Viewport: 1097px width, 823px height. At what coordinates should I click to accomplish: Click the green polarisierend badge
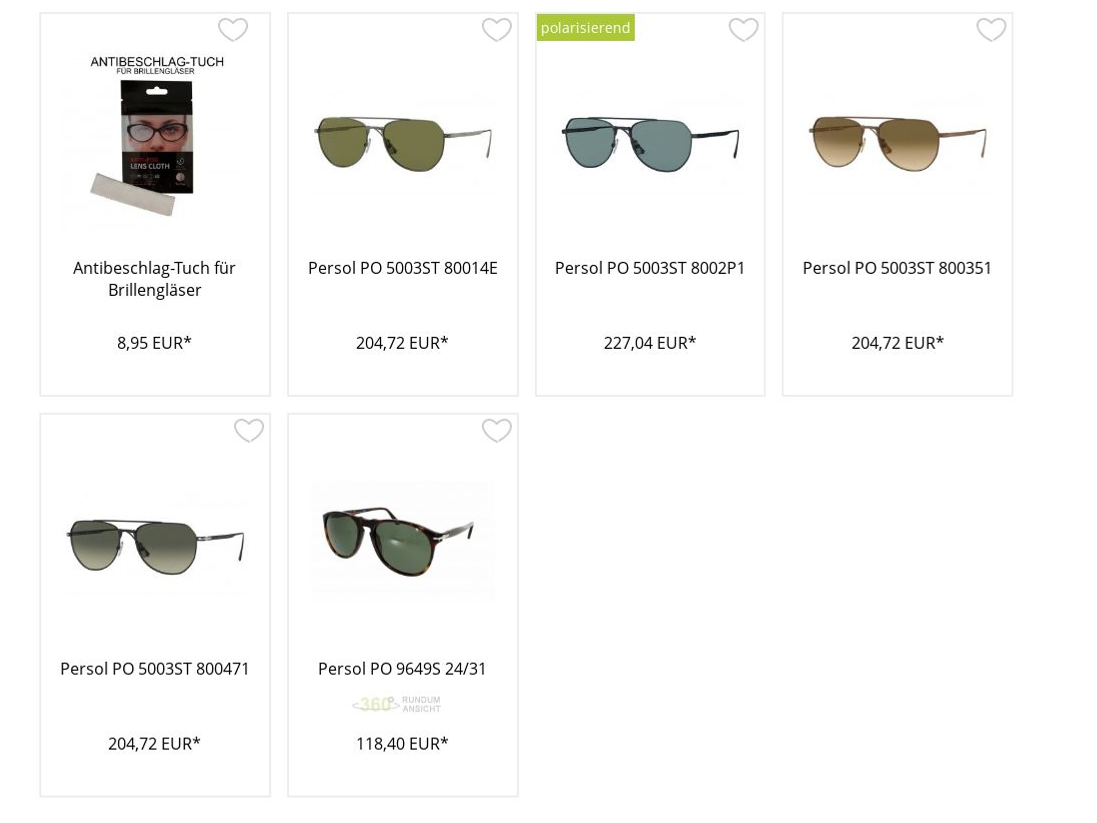(586, 28)
